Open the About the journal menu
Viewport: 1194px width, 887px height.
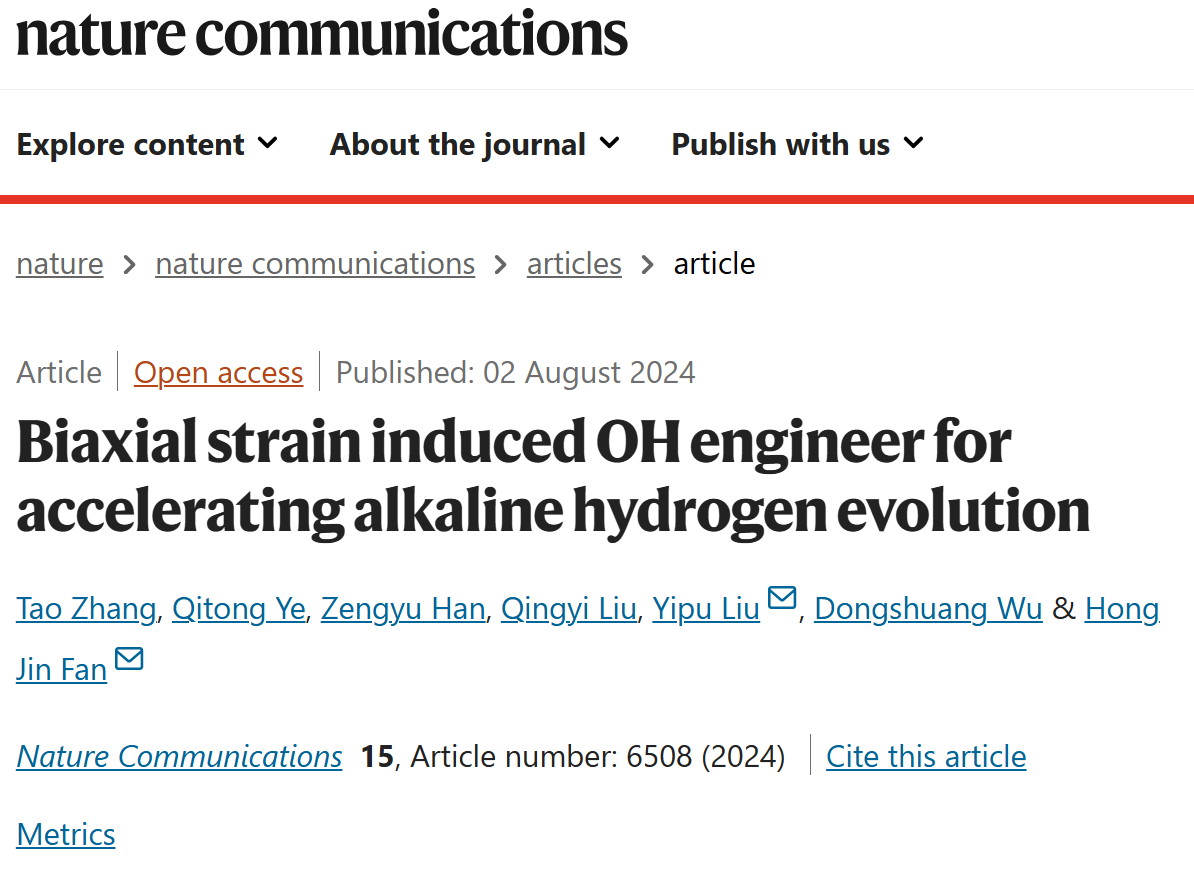click(474, 144)
